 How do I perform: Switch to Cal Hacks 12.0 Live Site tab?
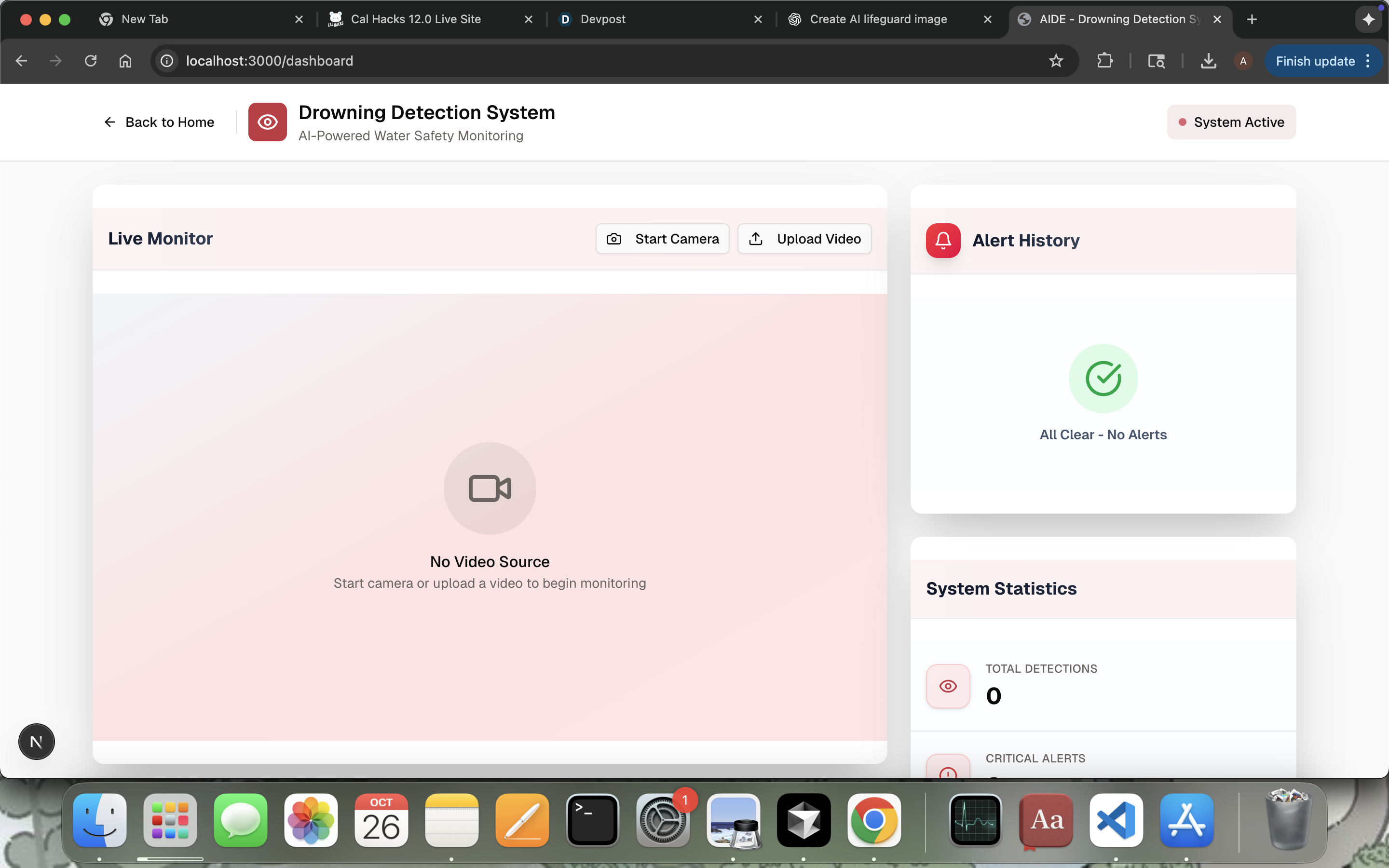(416, 19)
